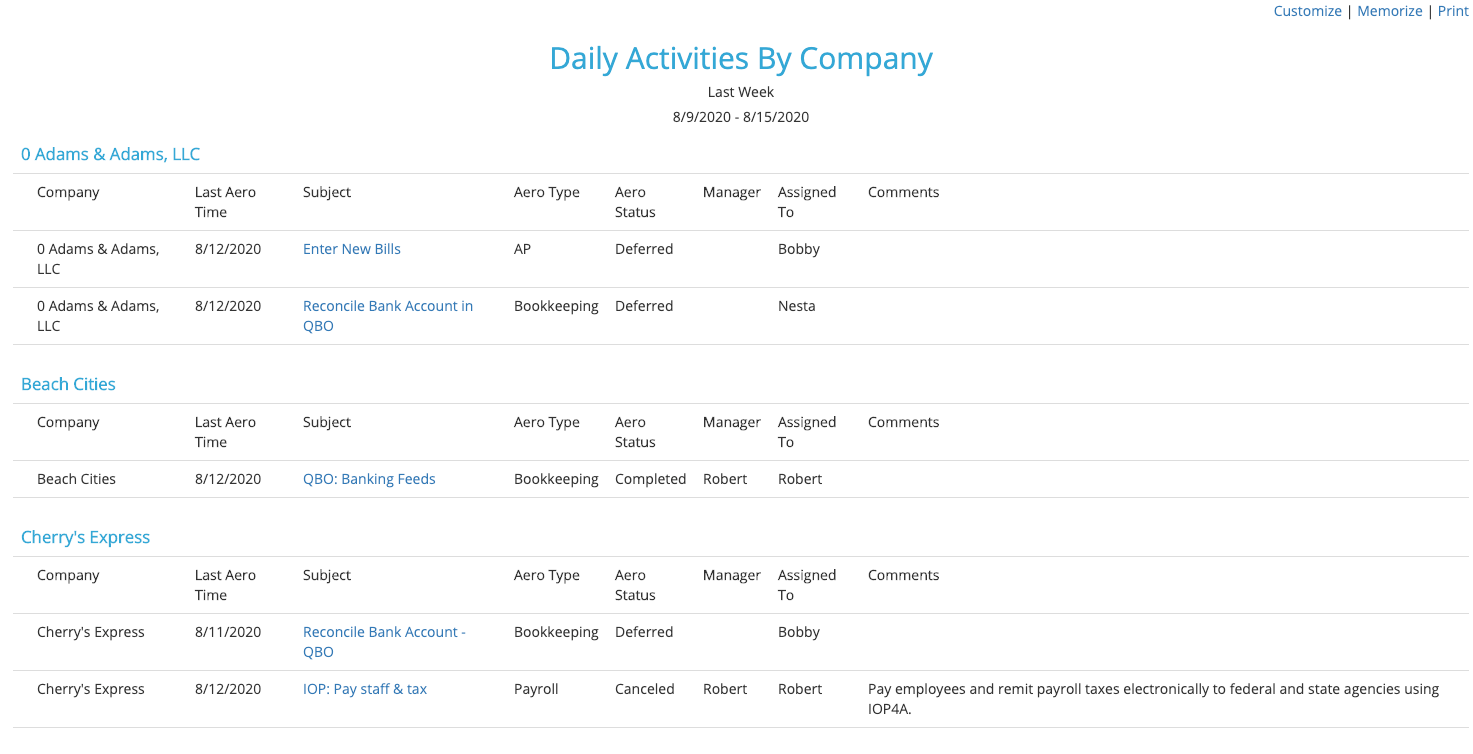Viewport: 1473px width, 754px height.
Task: Click the Memorize link
Action: coord(1389,11)
